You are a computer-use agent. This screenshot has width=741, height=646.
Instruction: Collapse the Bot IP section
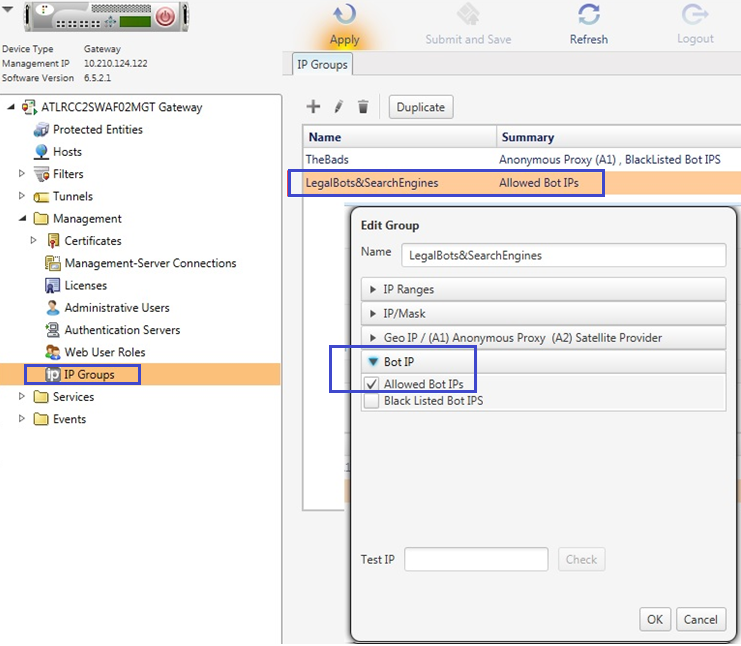[373, 362]
